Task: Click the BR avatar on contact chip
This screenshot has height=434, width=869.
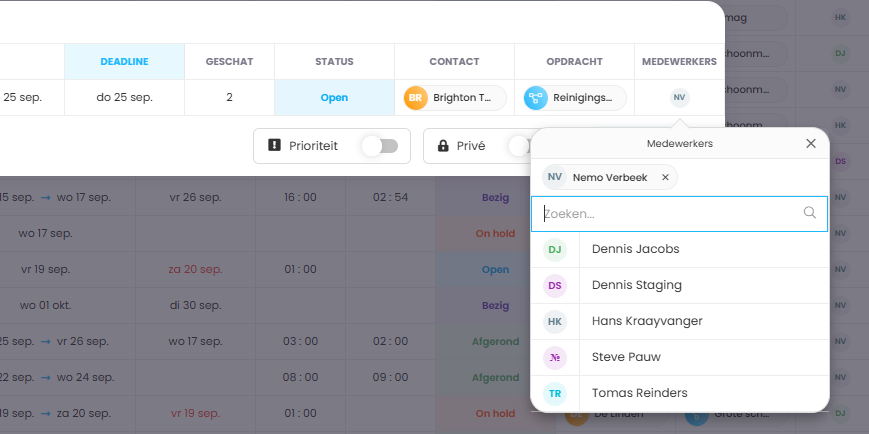Action: tap(415, 98)
